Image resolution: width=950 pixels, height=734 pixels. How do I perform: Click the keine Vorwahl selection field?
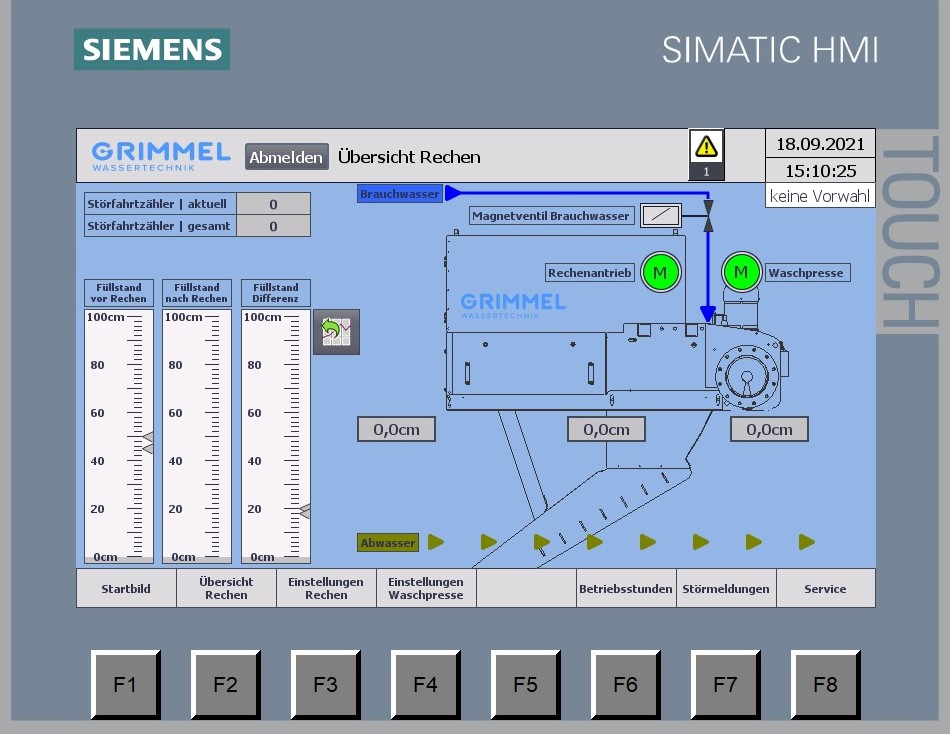point(820,196)
